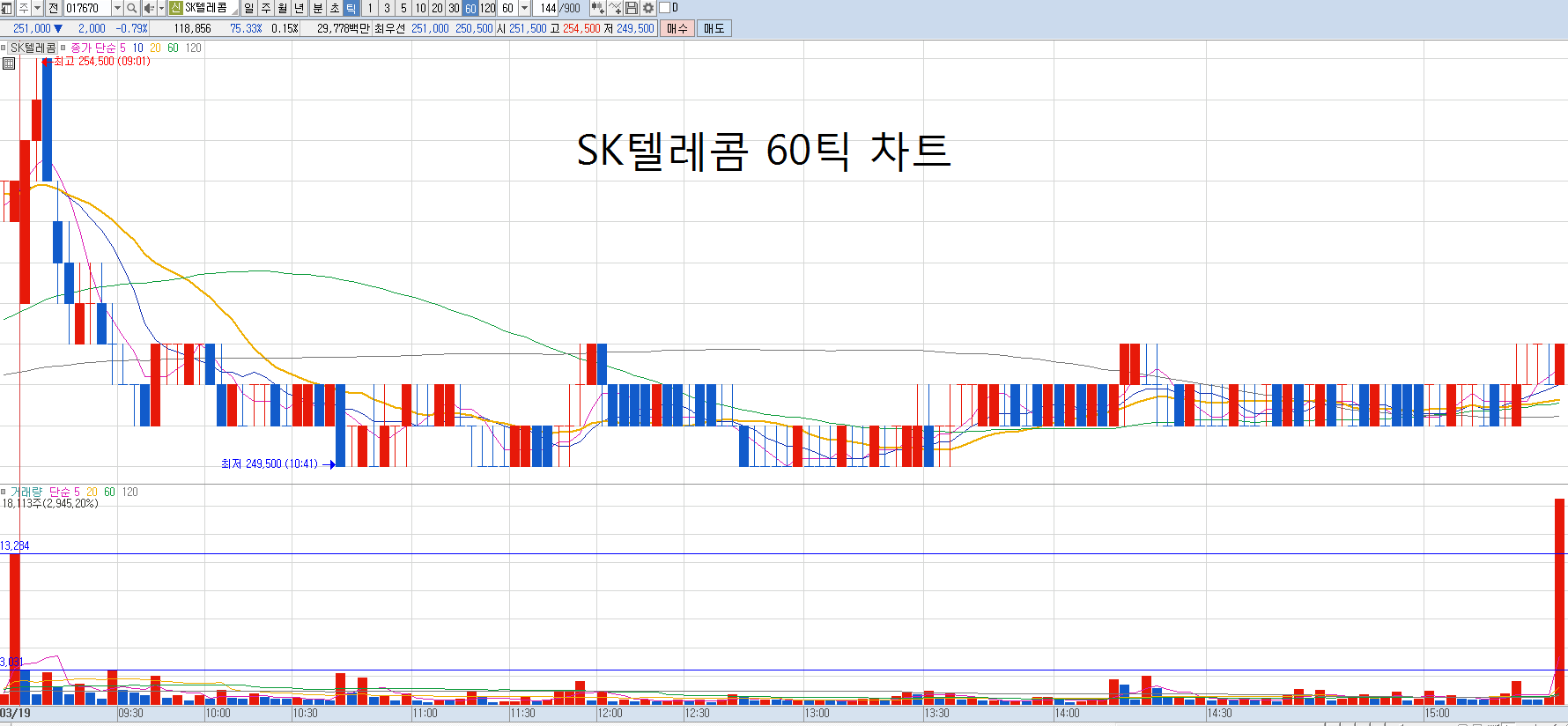Click the gray 120 price MA label
Screen dimensions: 1568x726
[x=193, y=48]
